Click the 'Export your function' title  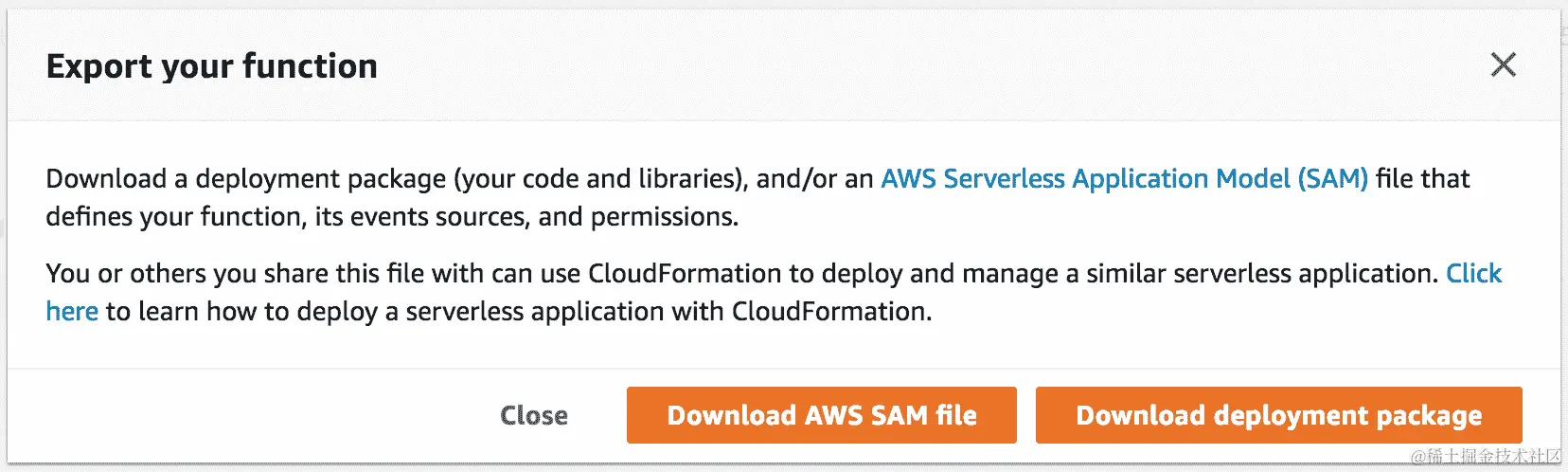pos(212,66)
